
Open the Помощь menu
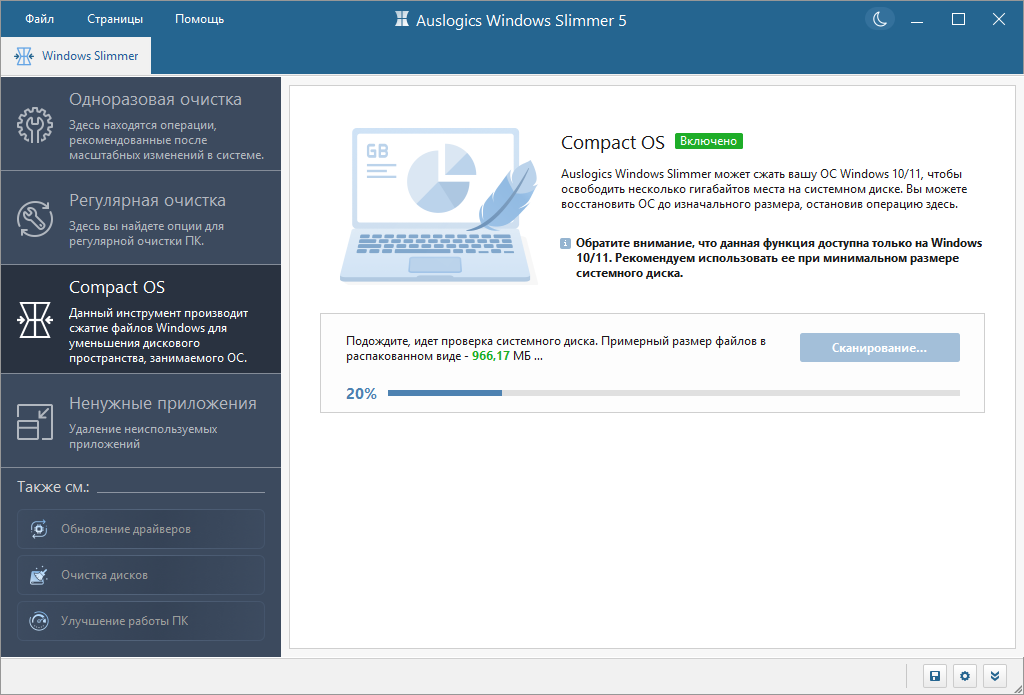tap(199, 19)
